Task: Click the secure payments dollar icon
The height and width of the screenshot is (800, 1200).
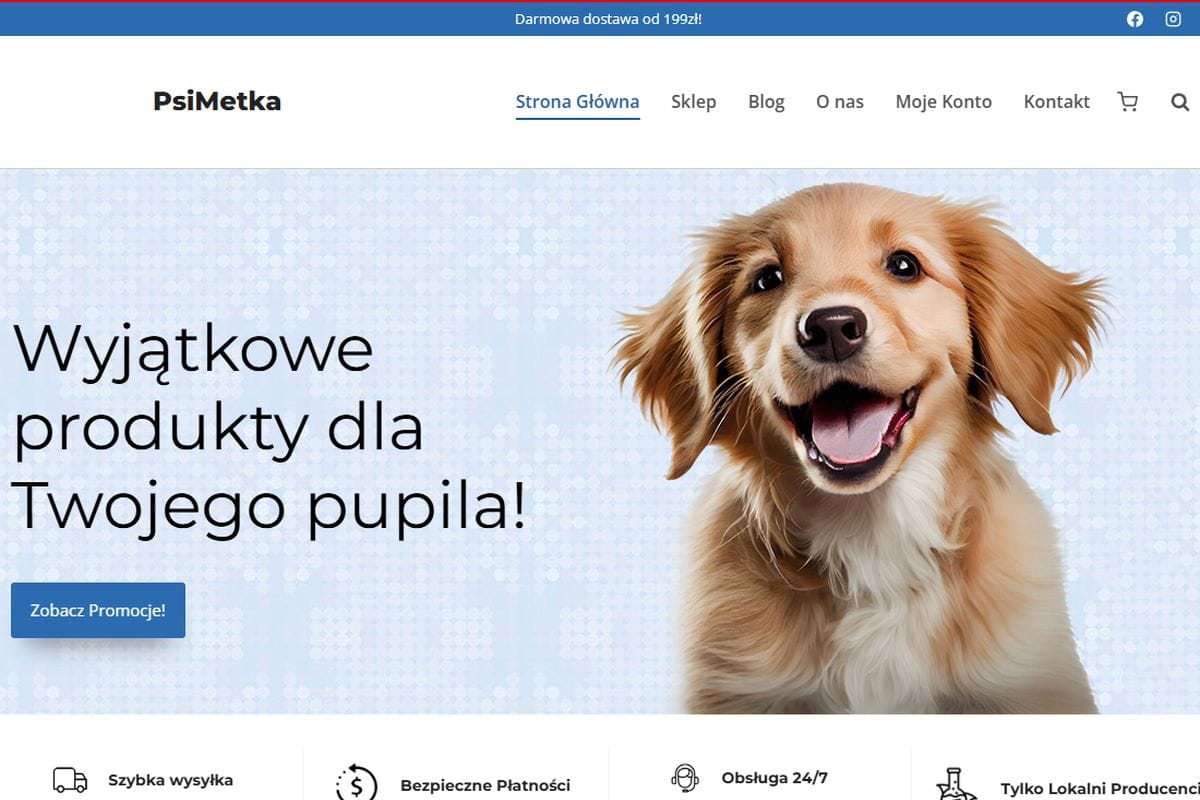Action: pos(356,782)
